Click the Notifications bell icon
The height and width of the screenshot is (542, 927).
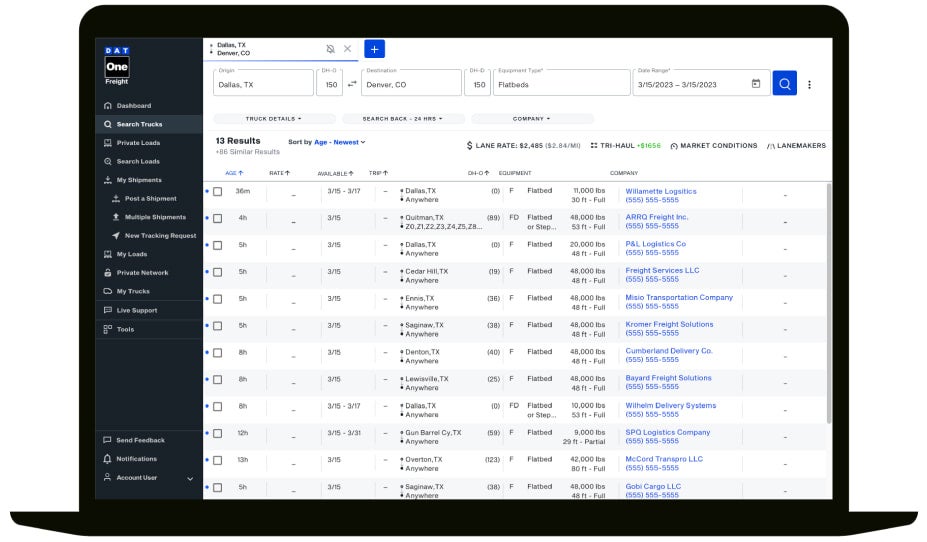click(107, 459)
